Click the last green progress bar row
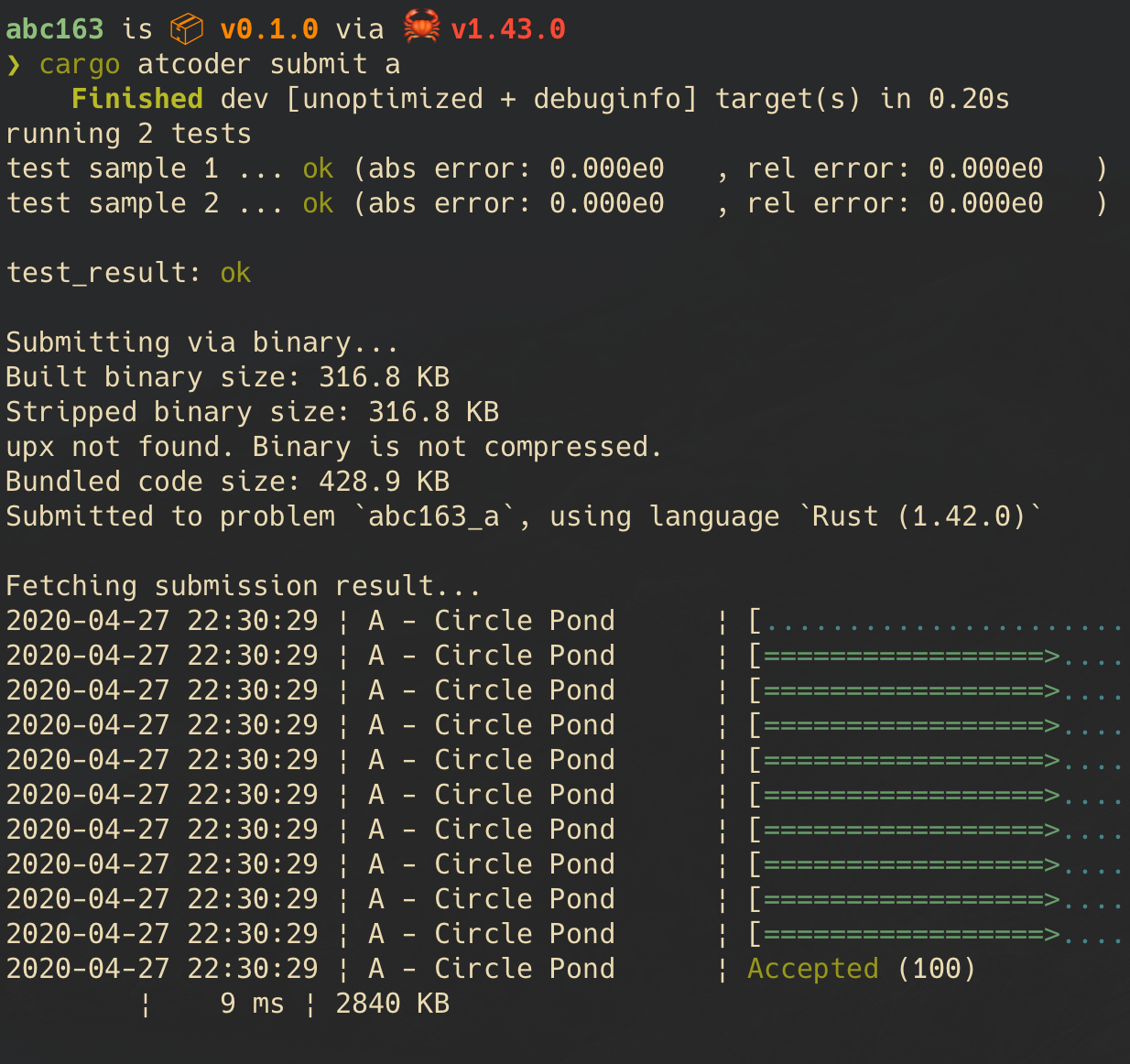 click(x=939, y=935)
